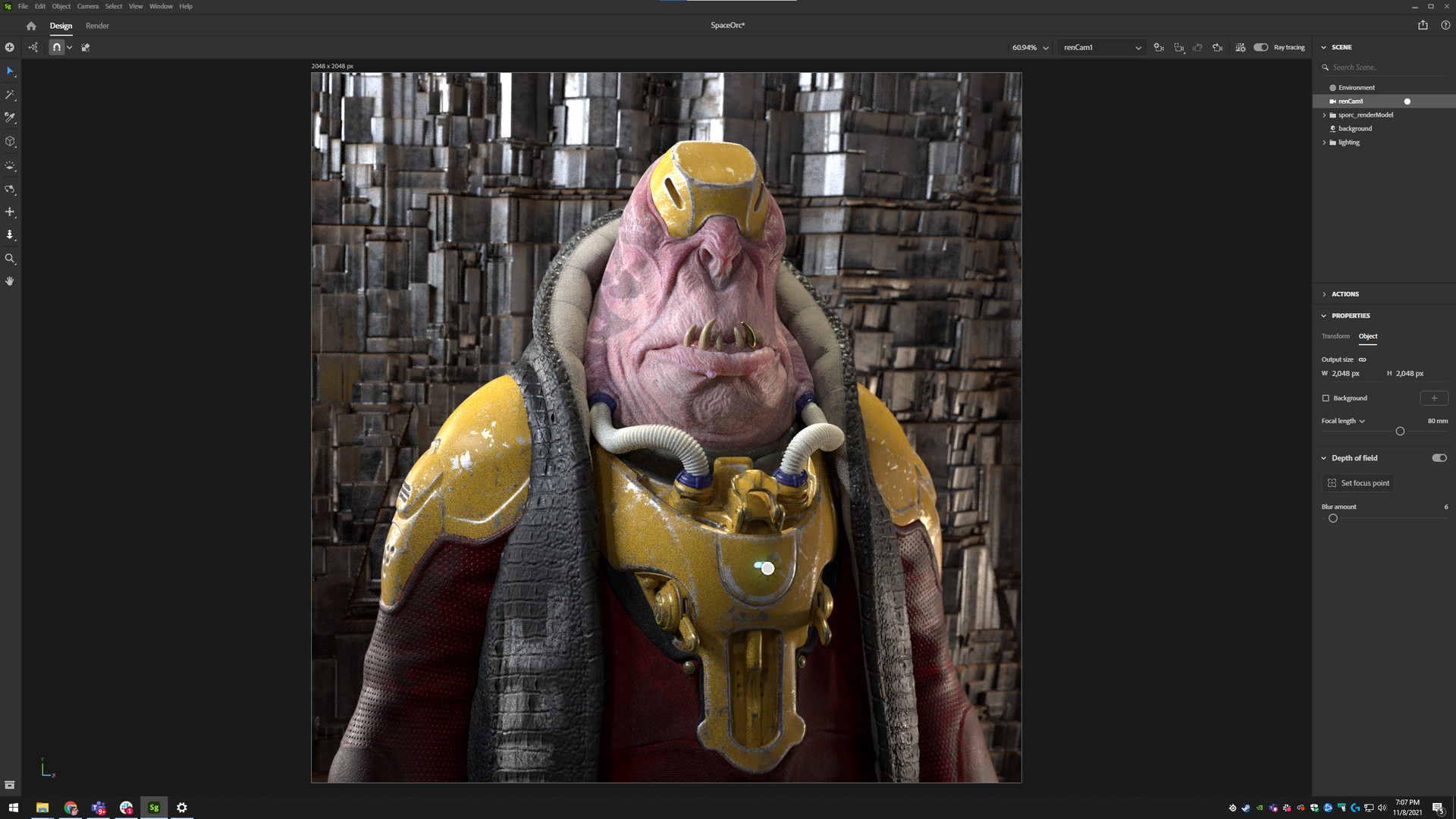Switch to the Transform properties tab
The image size is (1456, 819).
tap(1335, 336)
